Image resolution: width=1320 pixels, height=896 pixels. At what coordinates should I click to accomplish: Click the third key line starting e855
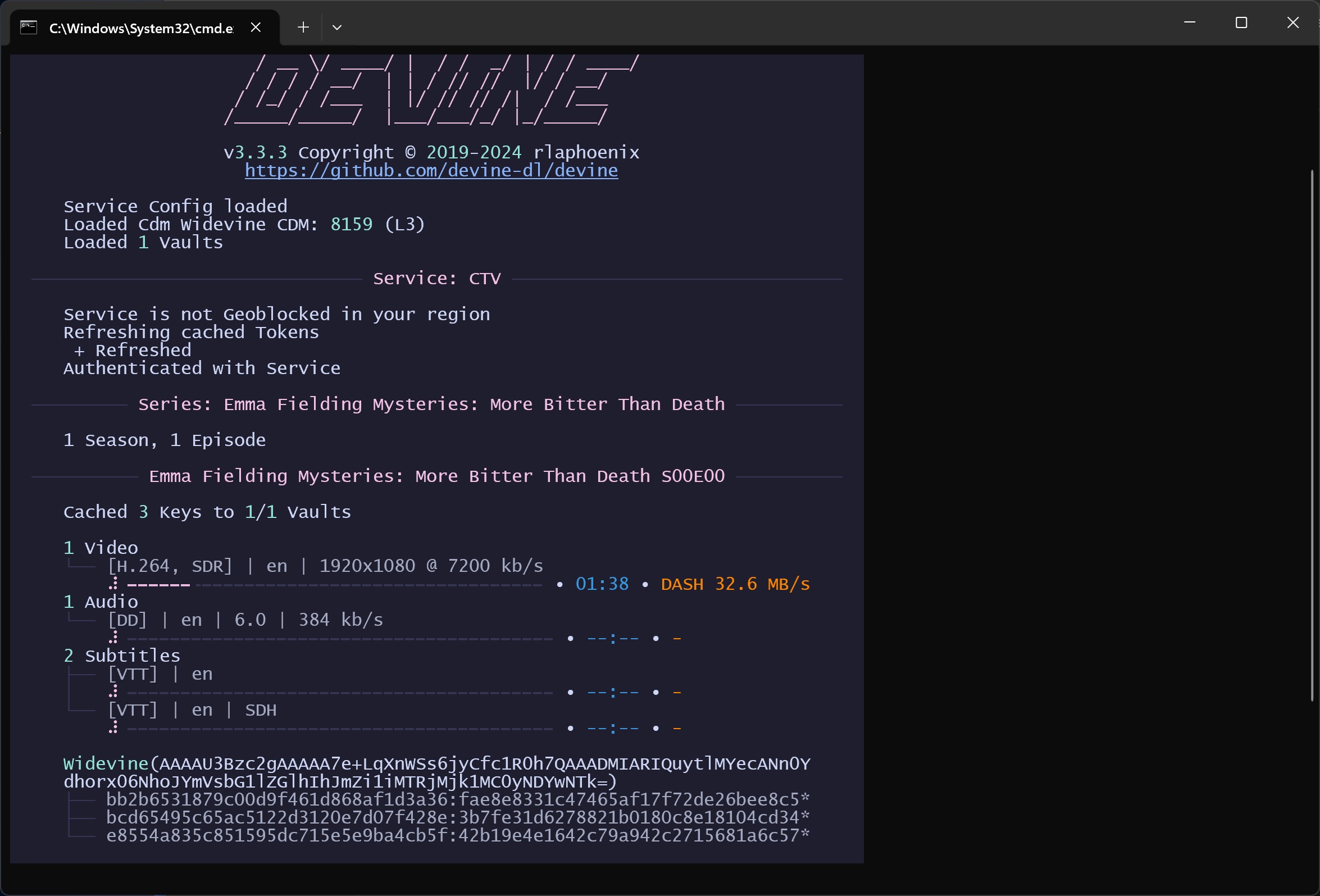coord(457,836)
